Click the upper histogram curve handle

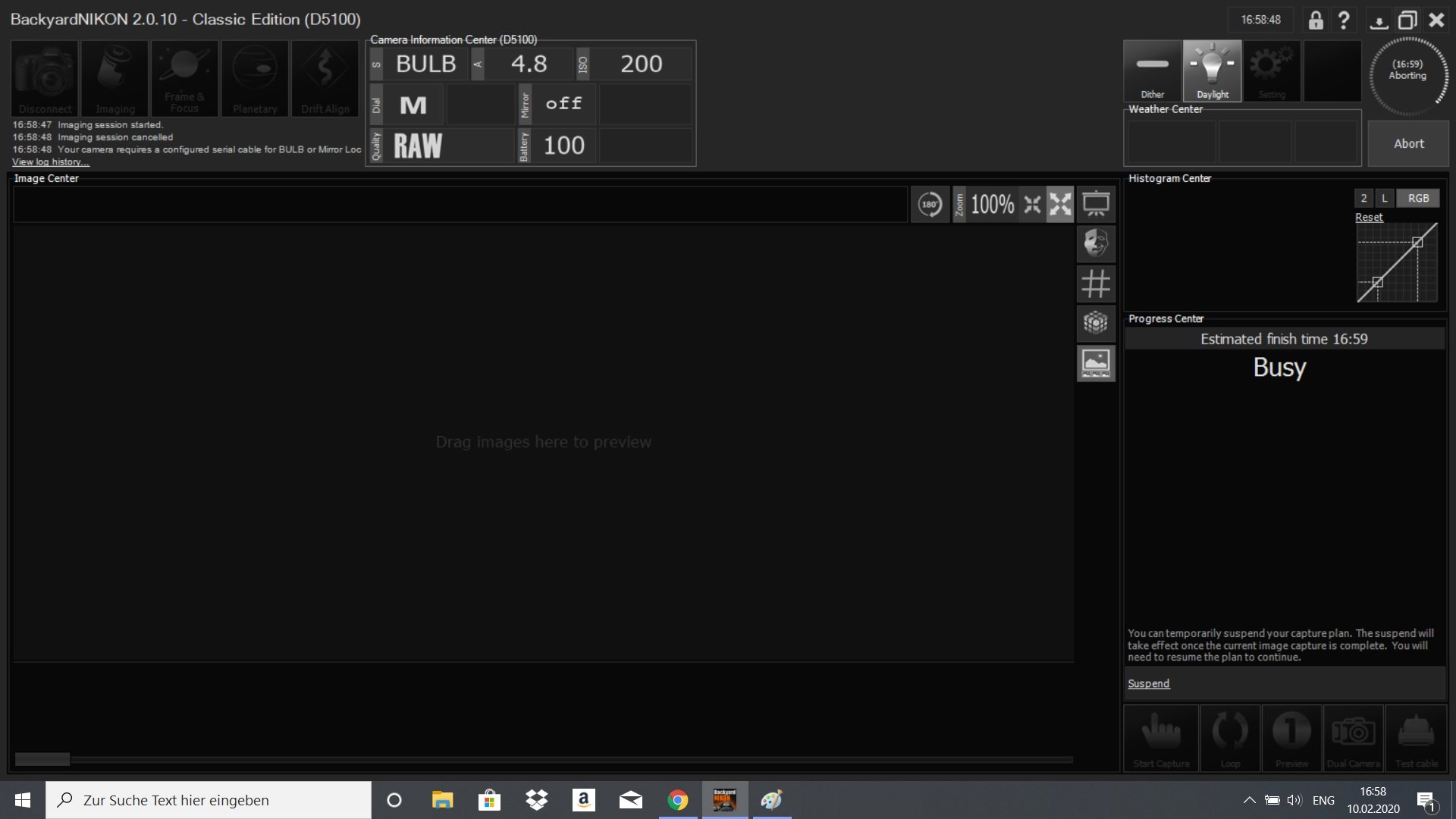coord(1417,243)
